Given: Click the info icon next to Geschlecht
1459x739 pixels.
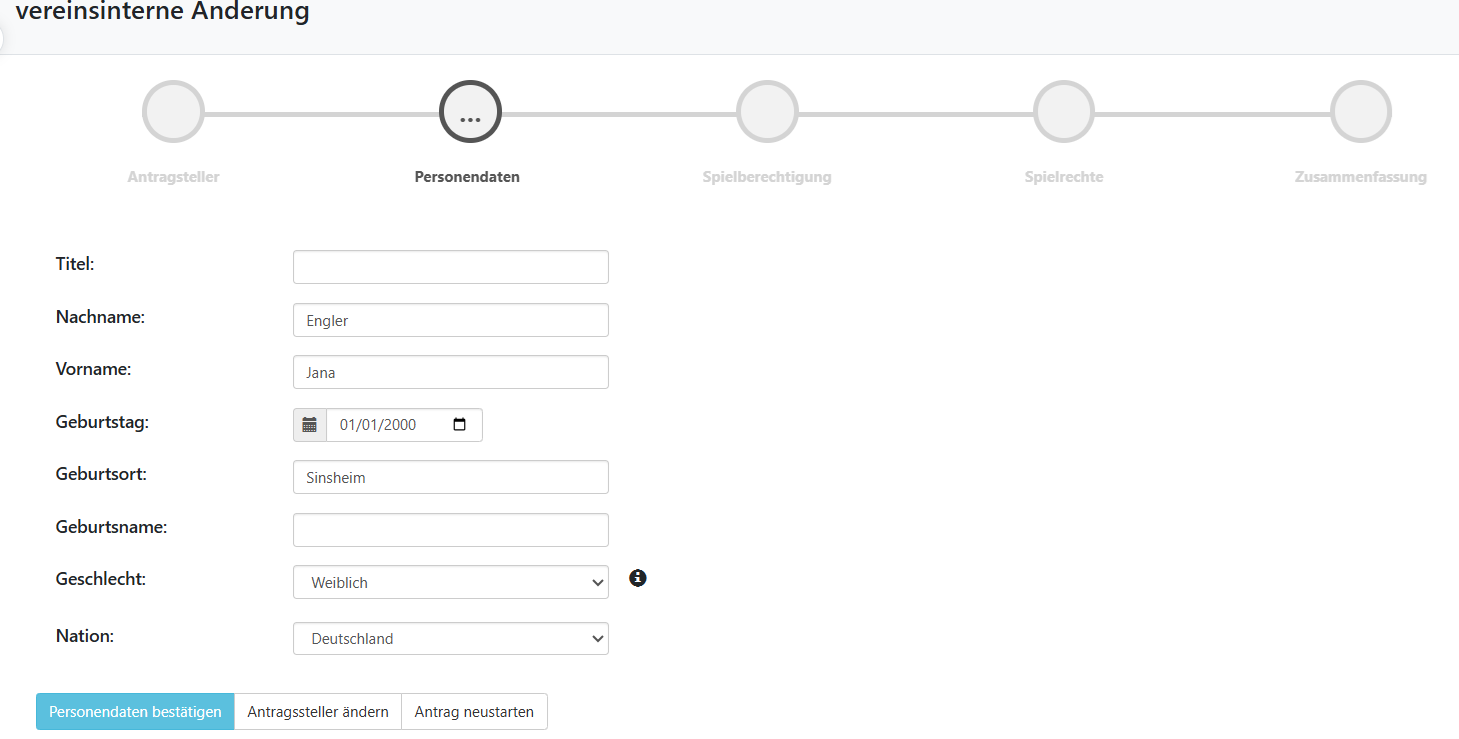Looking at the screenshot, I should coord(638,578).
